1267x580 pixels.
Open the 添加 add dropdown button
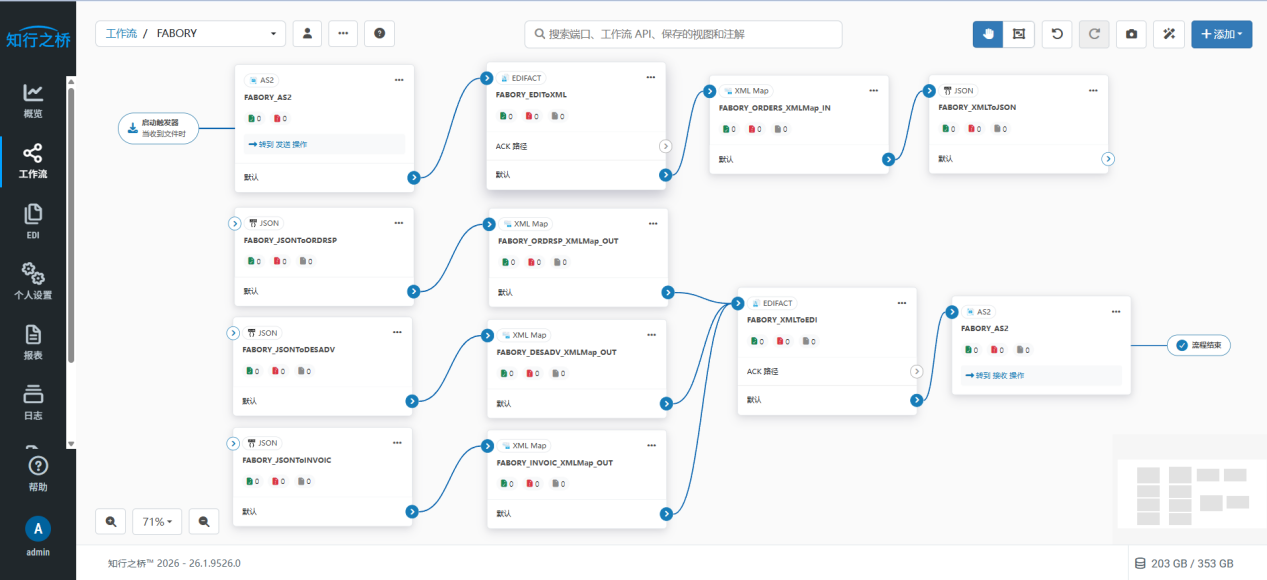point(1221,34)
